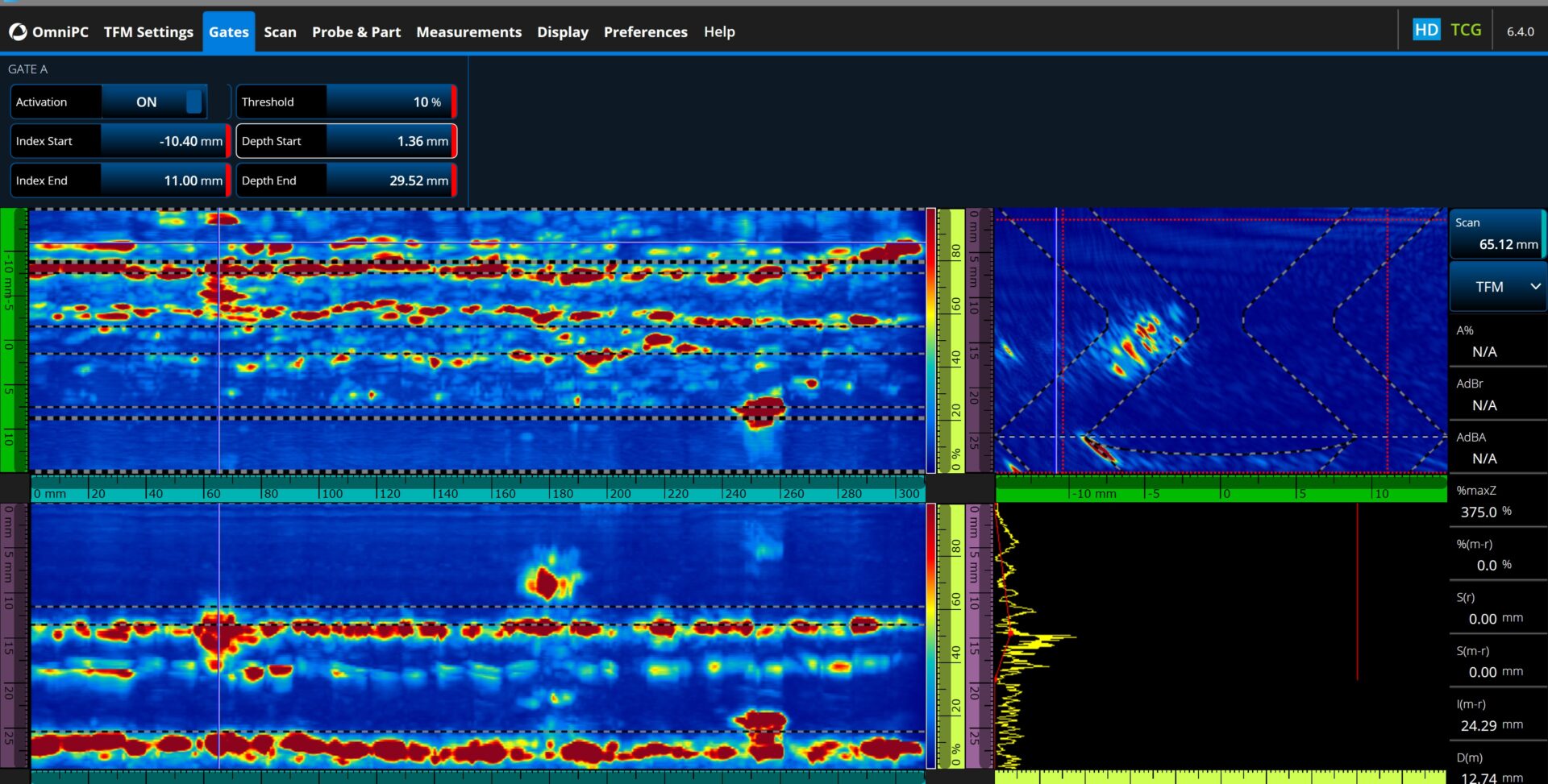Click the OmniPC logo icon
1548x784 pixels.
pos(18,32)
